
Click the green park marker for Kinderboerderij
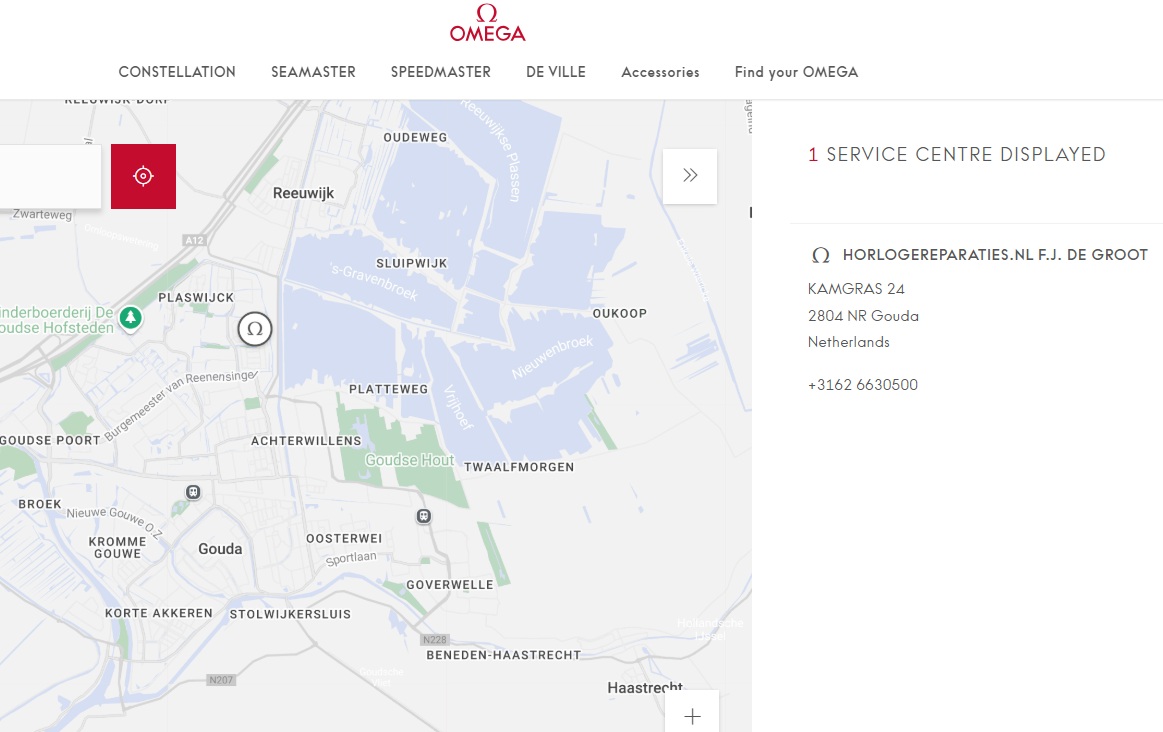click(131, 319)
